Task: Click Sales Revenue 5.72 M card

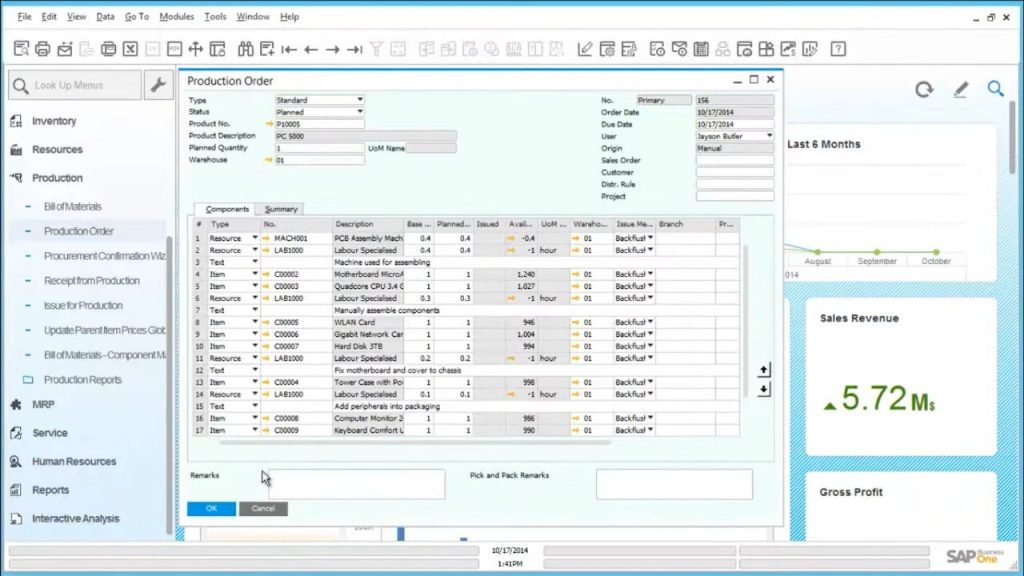Action: [901, 377]
